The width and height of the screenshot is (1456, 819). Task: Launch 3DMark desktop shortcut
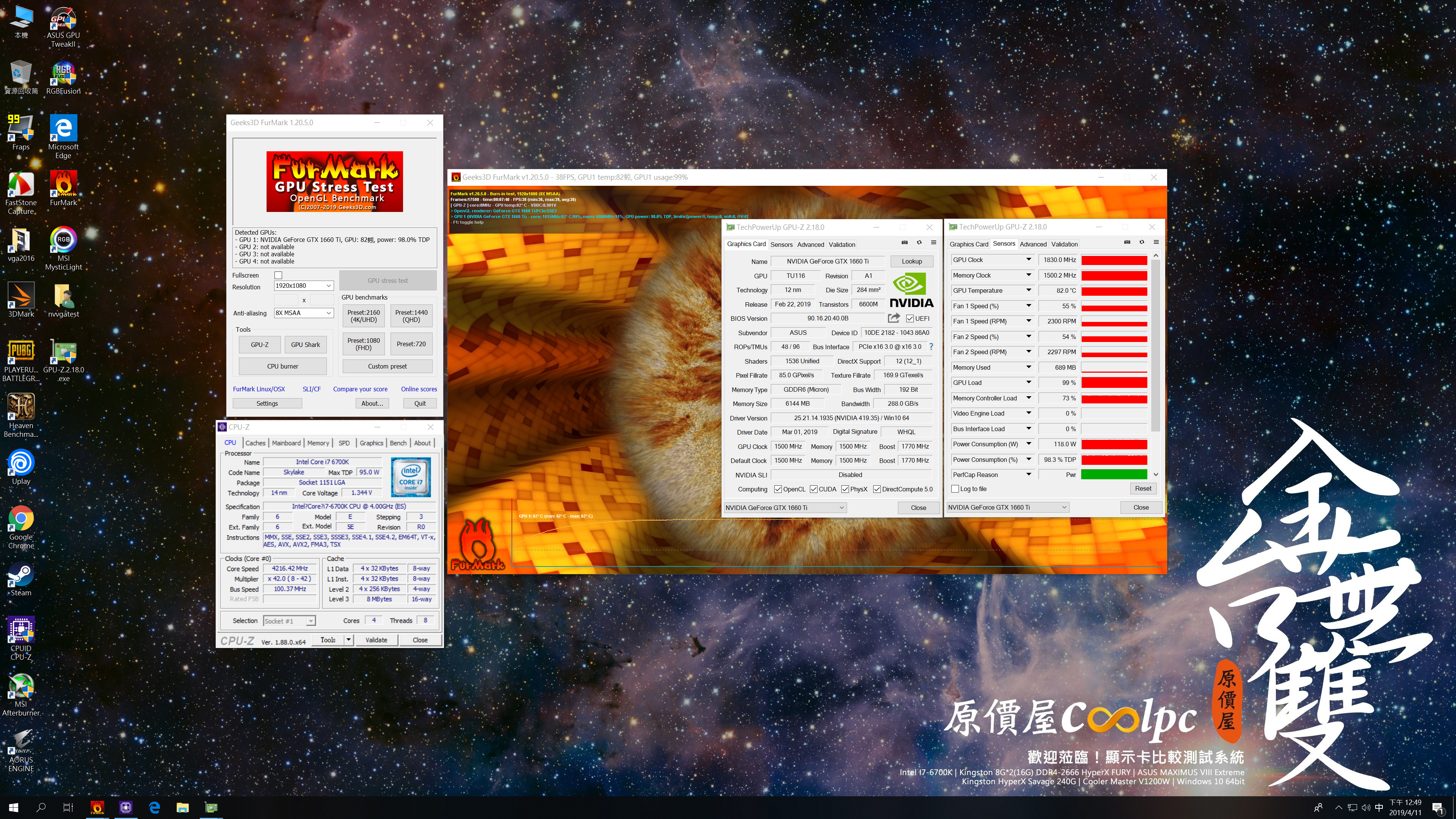tap(21, 300)
